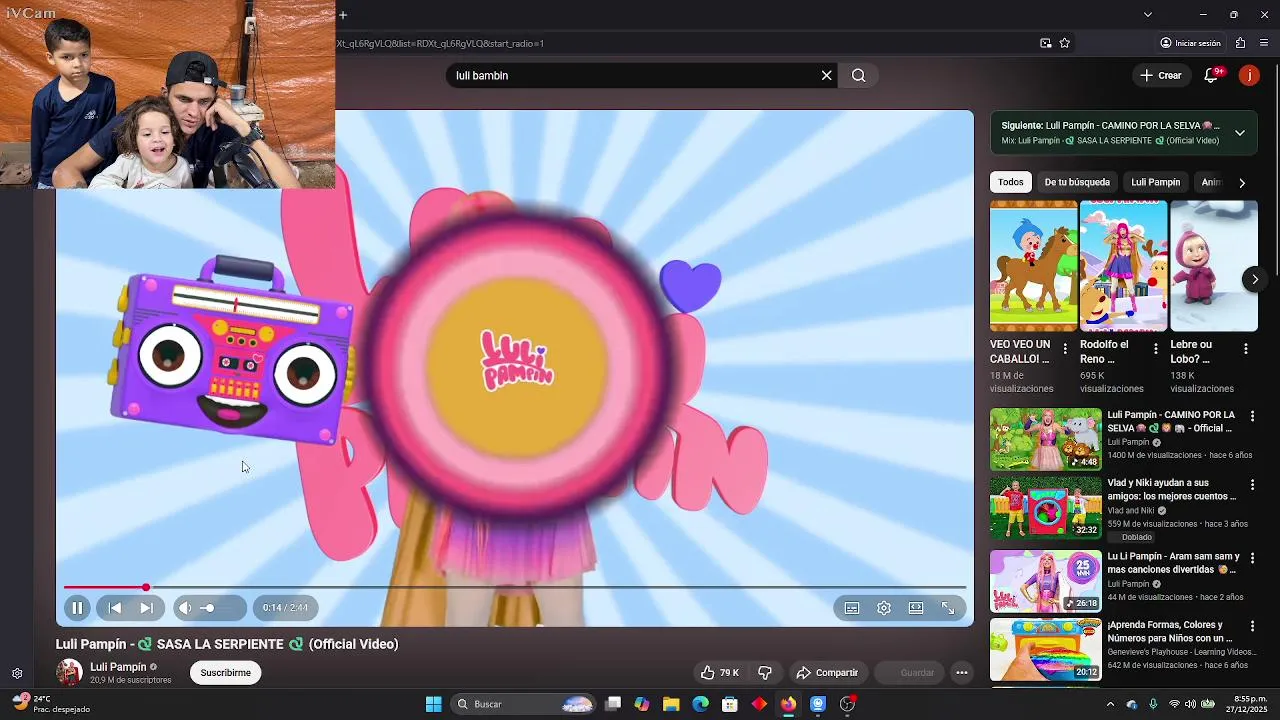This screenshot has height=720, width=1280.
Task: Switch to theater mode view
Action: pos(916,608)
